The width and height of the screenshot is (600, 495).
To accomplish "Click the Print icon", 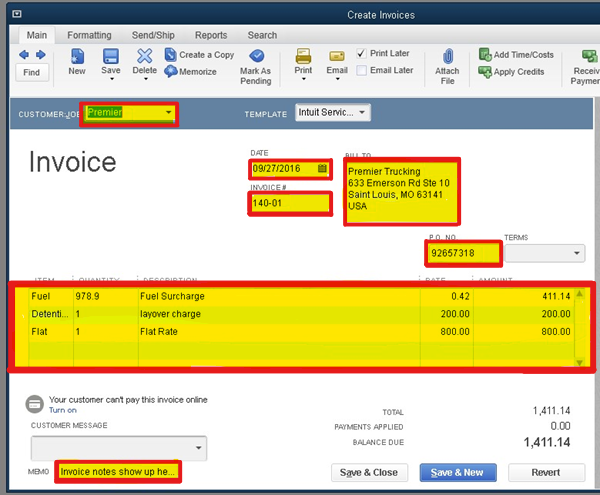I will click(303, 55).
